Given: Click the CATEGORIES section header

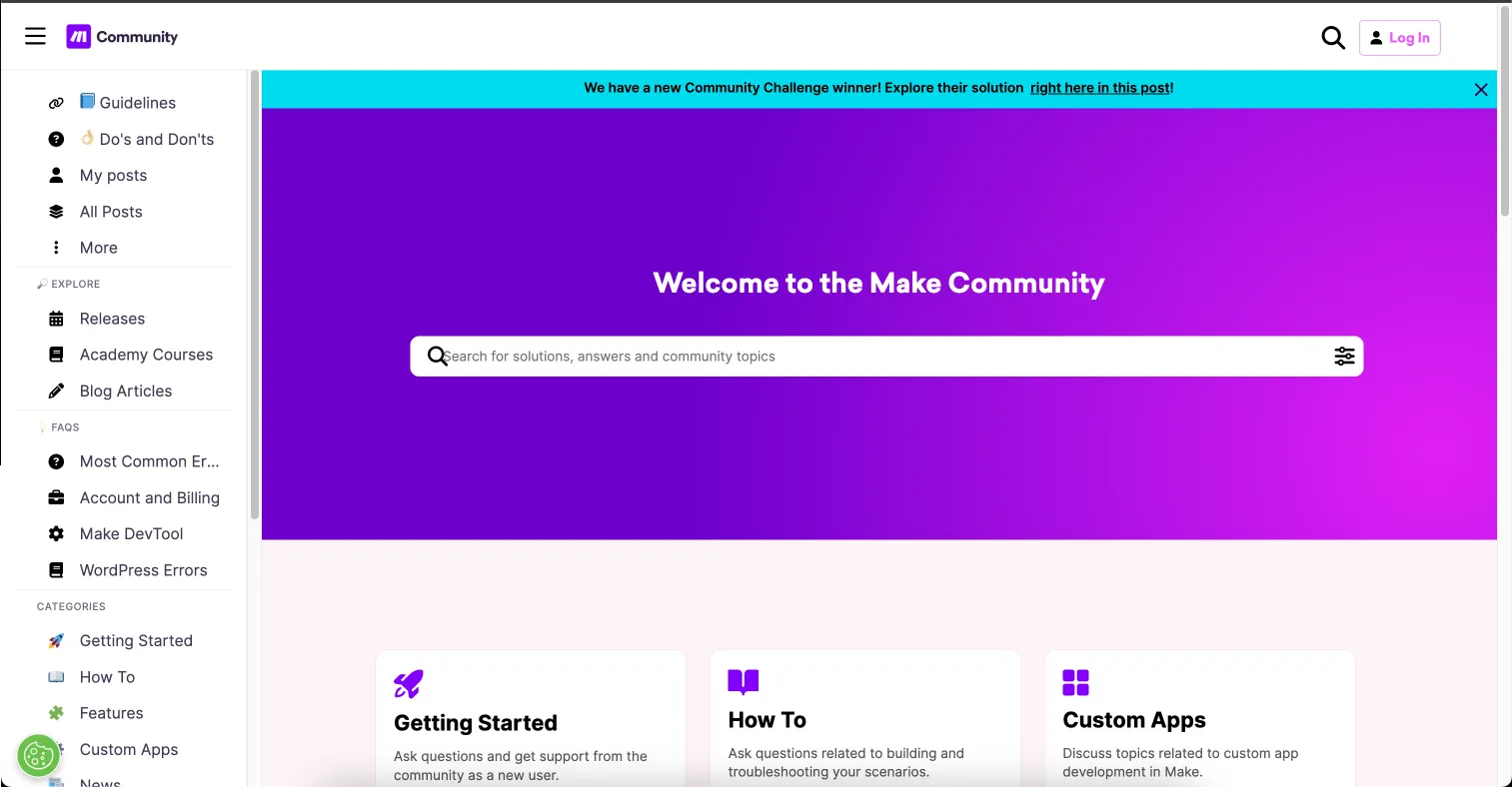Looking at the screenshot, I should pyautogui.click(x=71, y=606).
